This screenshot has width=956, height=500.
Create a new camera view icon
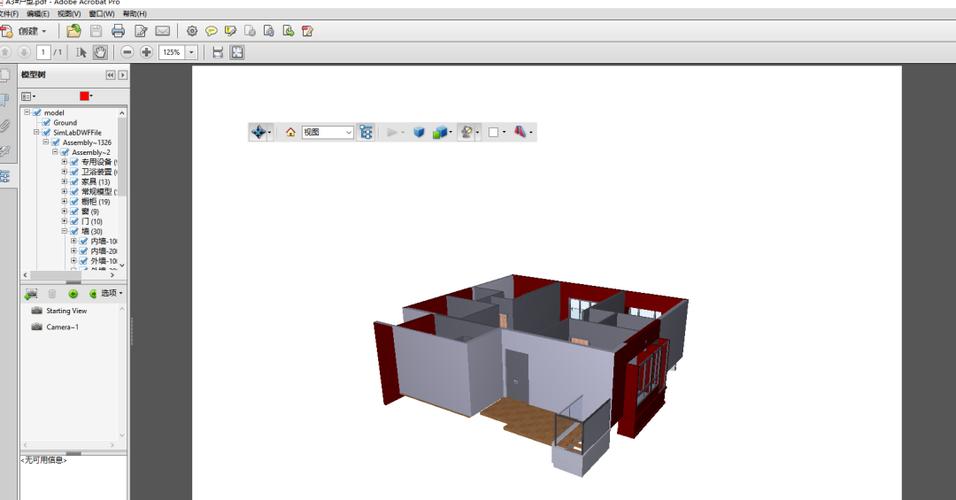(x=31, y=294)
